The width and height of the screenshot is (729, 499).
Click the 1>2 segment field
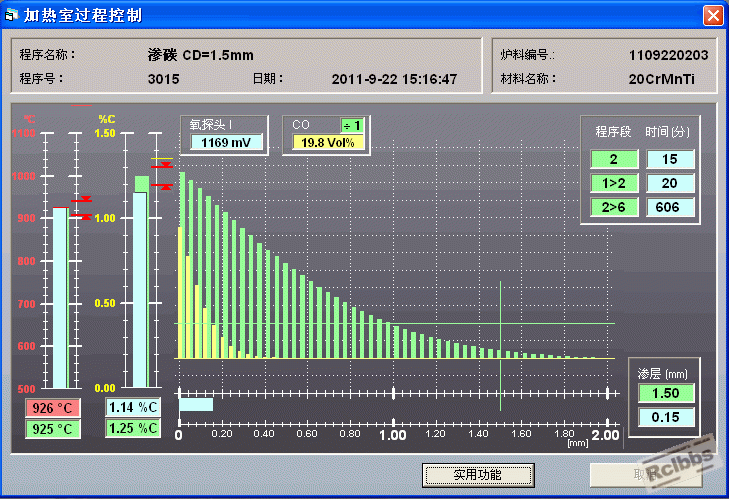tap(614, 183)
